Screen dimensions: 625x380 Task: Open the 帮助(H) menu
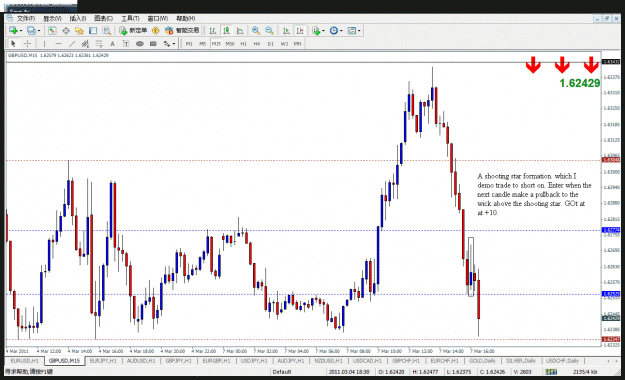186,18
